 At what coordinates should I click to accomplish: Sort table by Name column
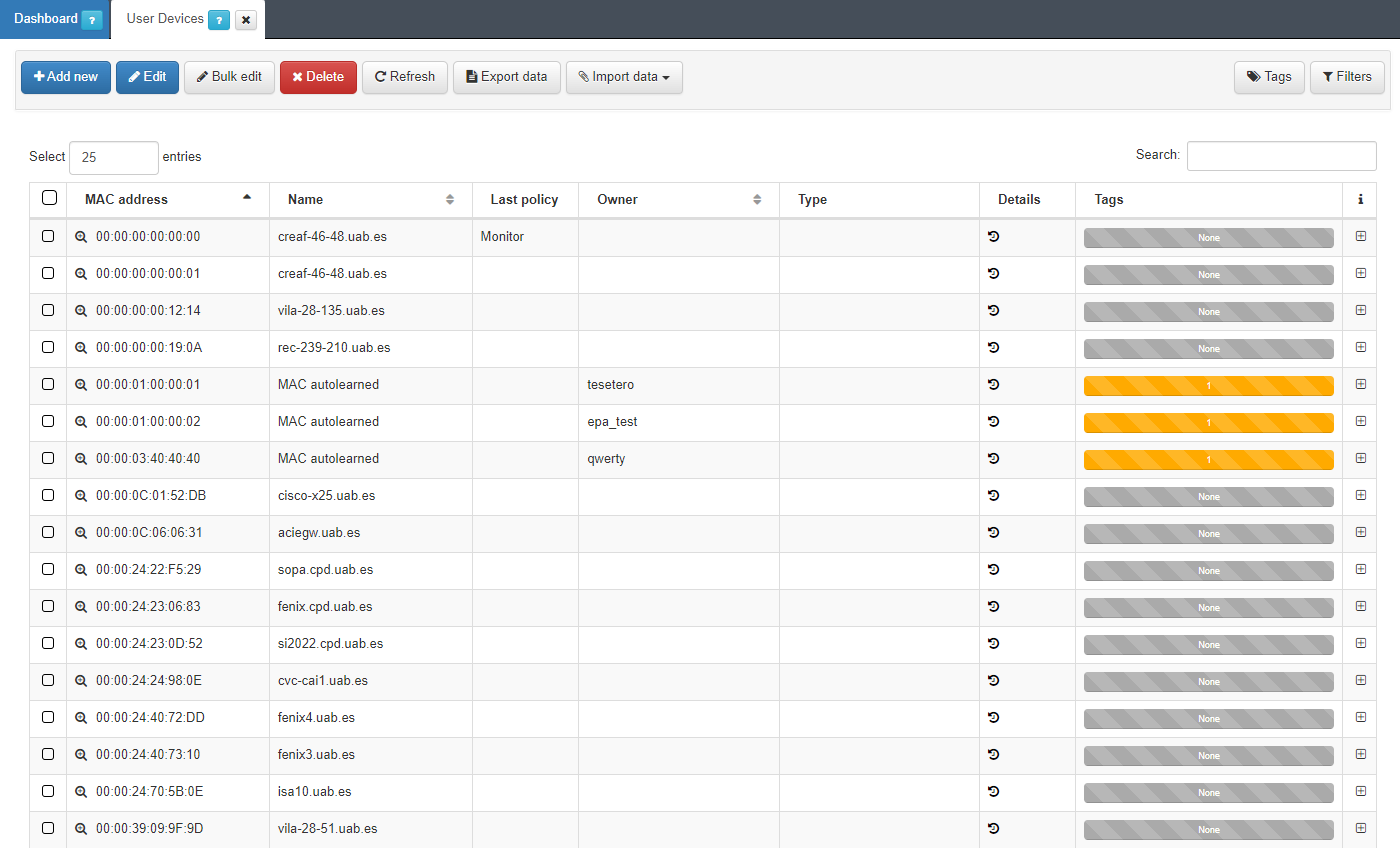(371, 200)
